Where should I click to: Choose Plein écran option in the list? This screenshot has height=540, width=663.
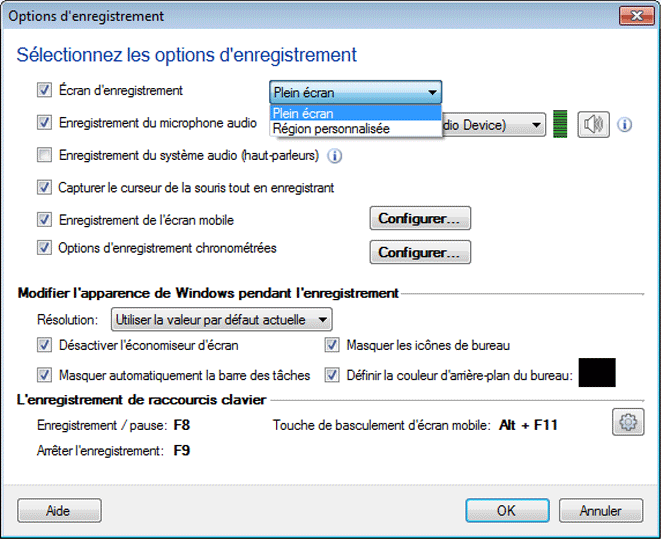pyautogui.click(x=304, y=113)
